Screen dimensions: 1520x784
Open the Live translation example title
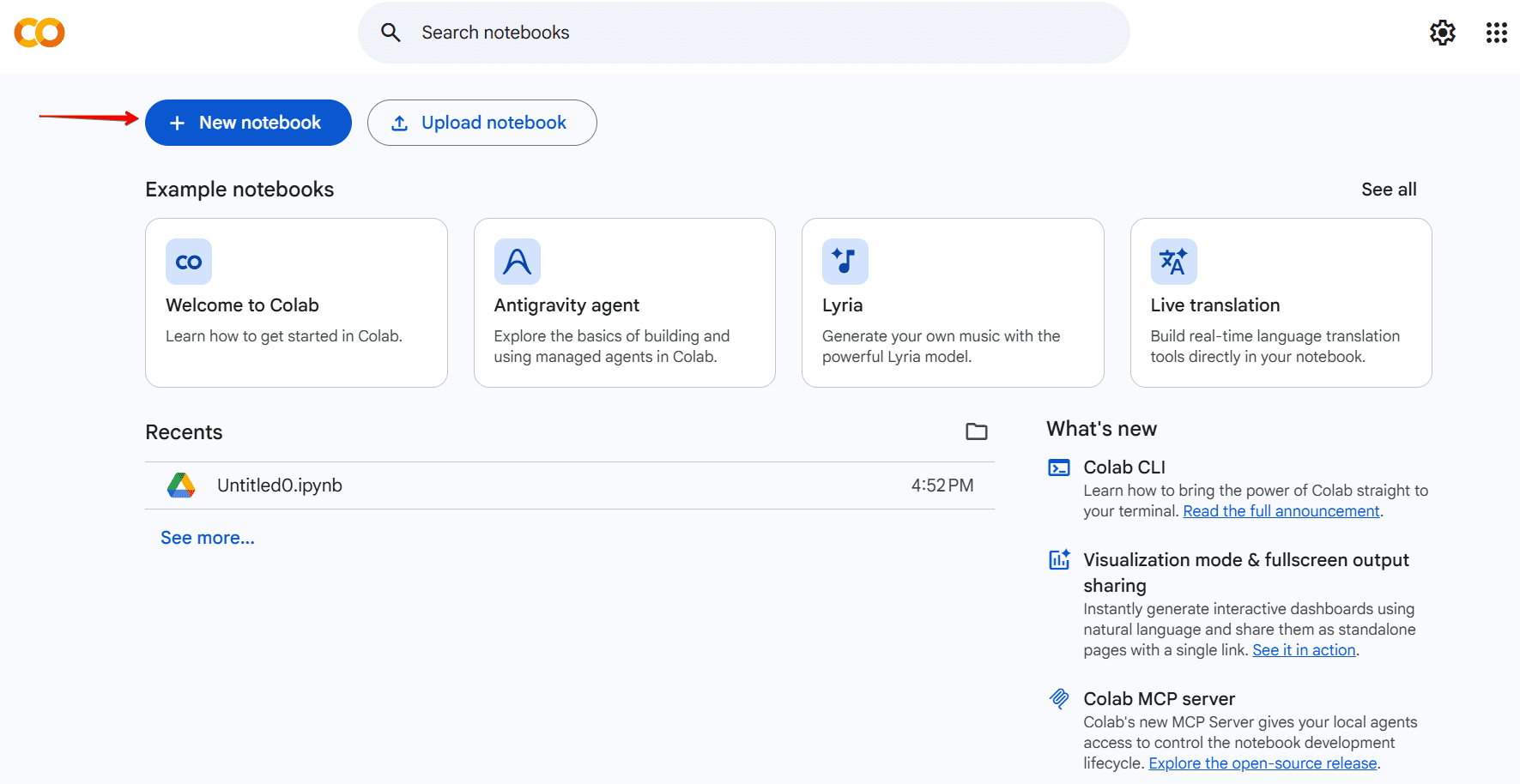point(1215,305)
